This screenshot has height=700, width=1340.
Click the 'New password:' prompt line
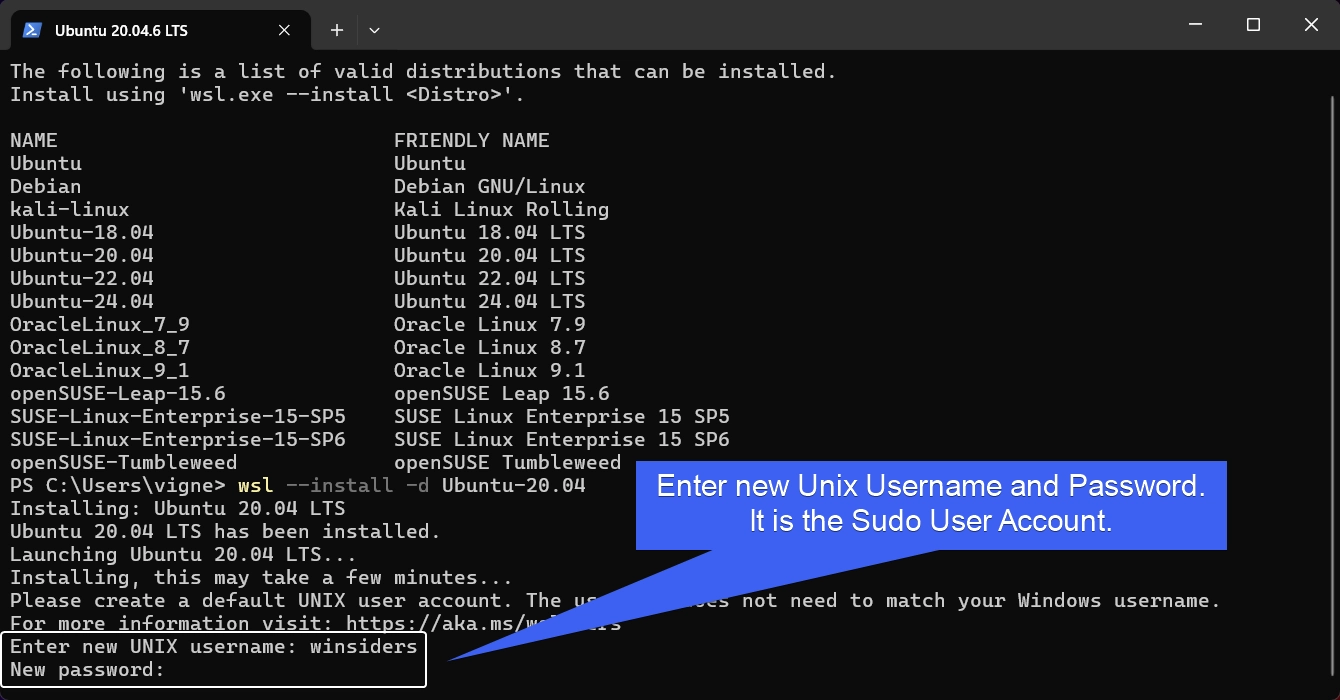click(x=87, y=670)
